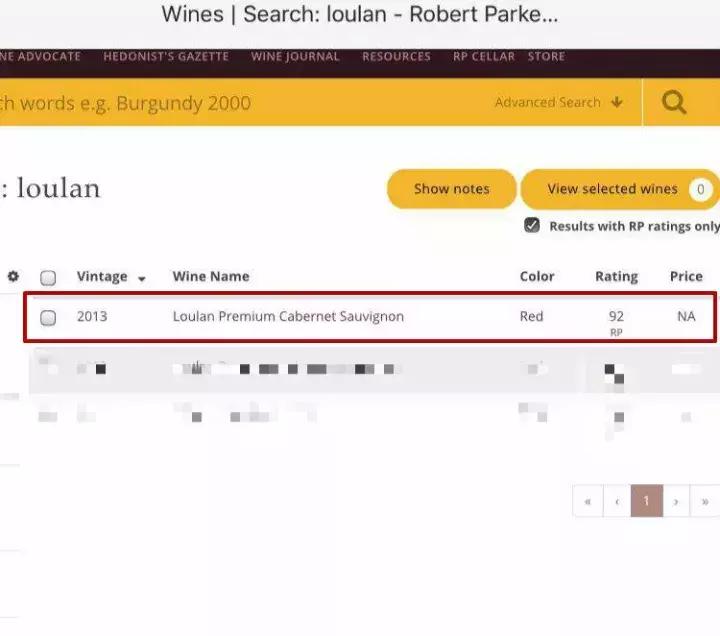Image resolution: width=720 pixels, height=636 pixels.
Task: Click the 2013 vintage cell
Action: tap(92, 316)
